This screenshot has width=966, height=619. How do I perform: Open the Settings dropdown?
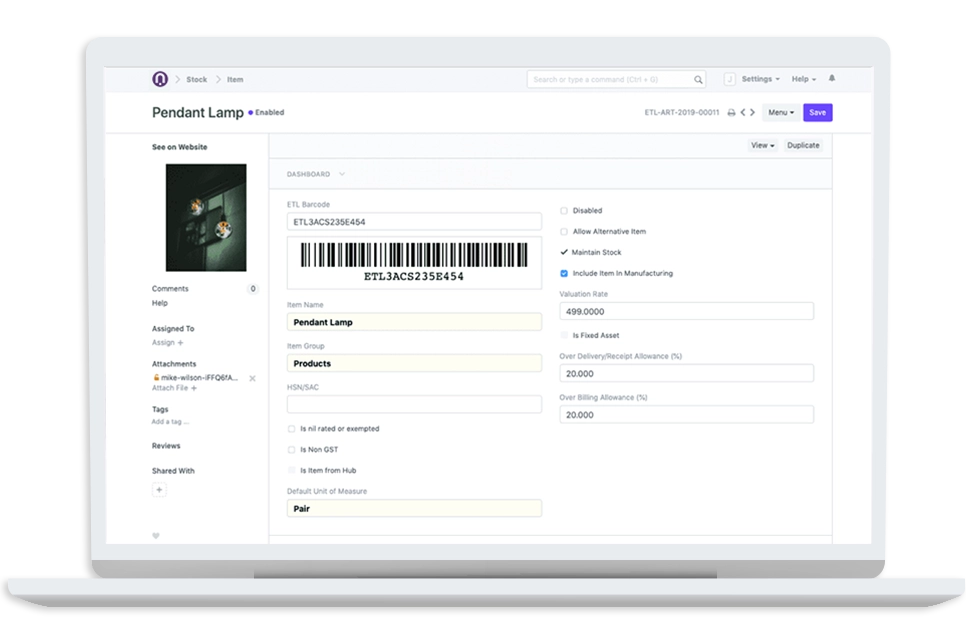(758, 79)
